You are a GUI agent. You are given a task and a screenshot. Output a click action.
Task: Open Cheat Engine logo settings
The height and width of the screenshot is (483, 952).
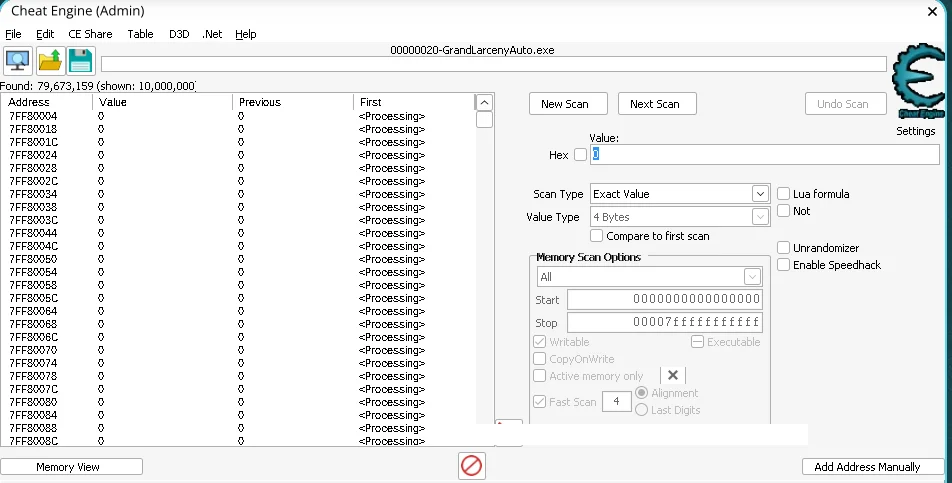point(920,81)
